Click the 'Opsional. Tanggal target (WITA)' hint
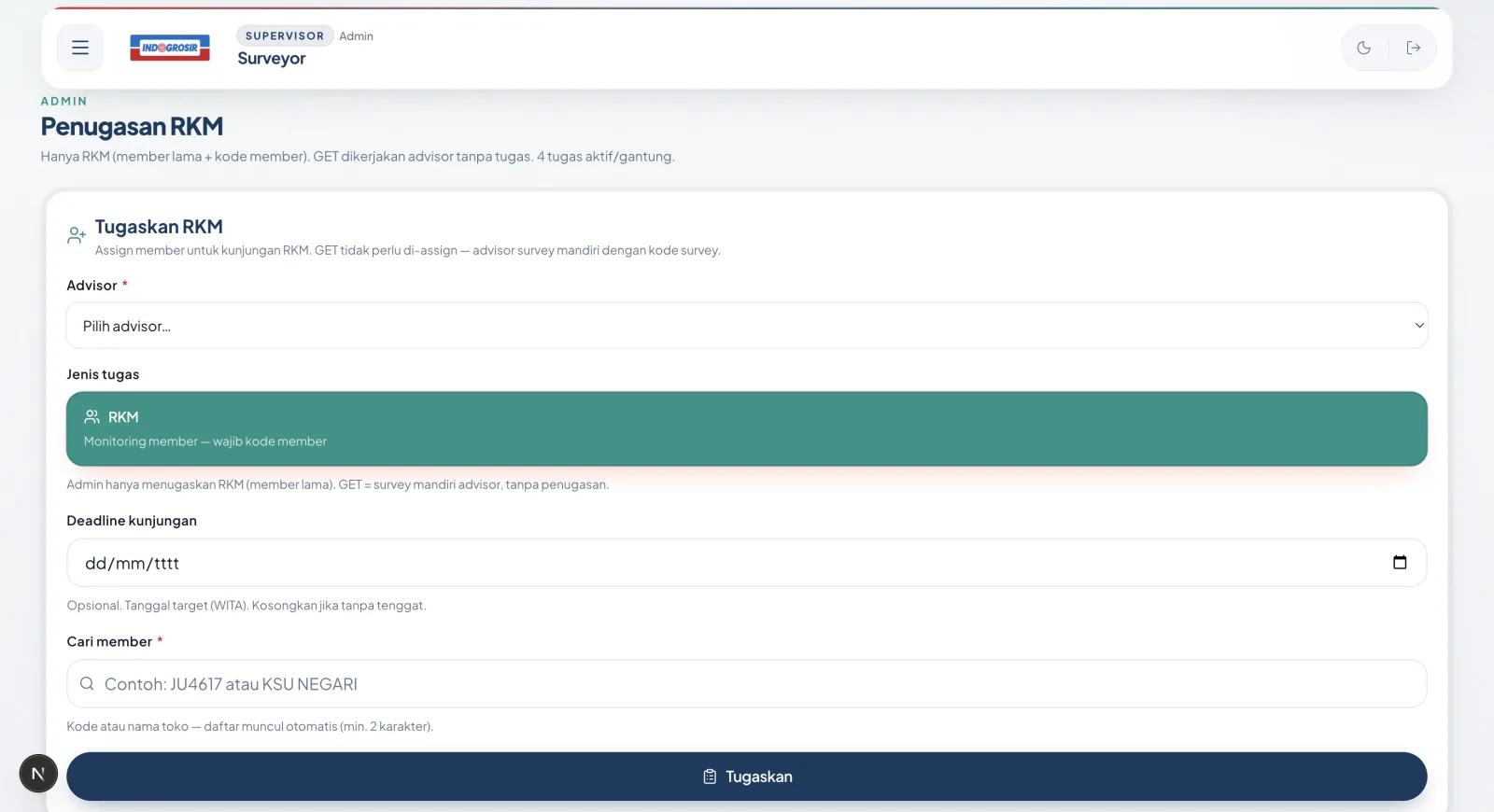Viewport: 1494px width, 812px height. (247, 606)
